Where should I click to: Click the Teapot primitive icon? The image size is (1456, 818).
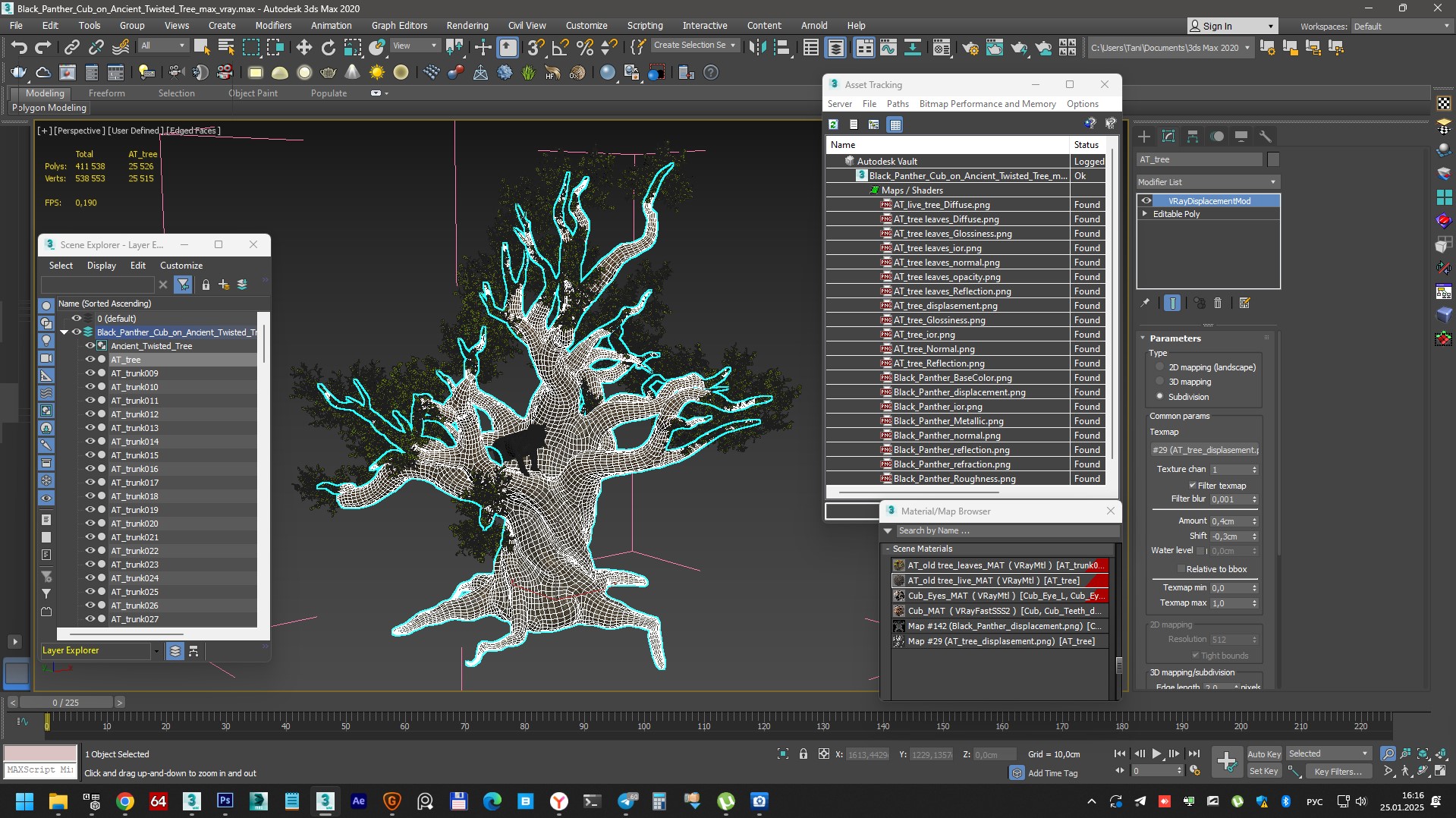(329, 73)
